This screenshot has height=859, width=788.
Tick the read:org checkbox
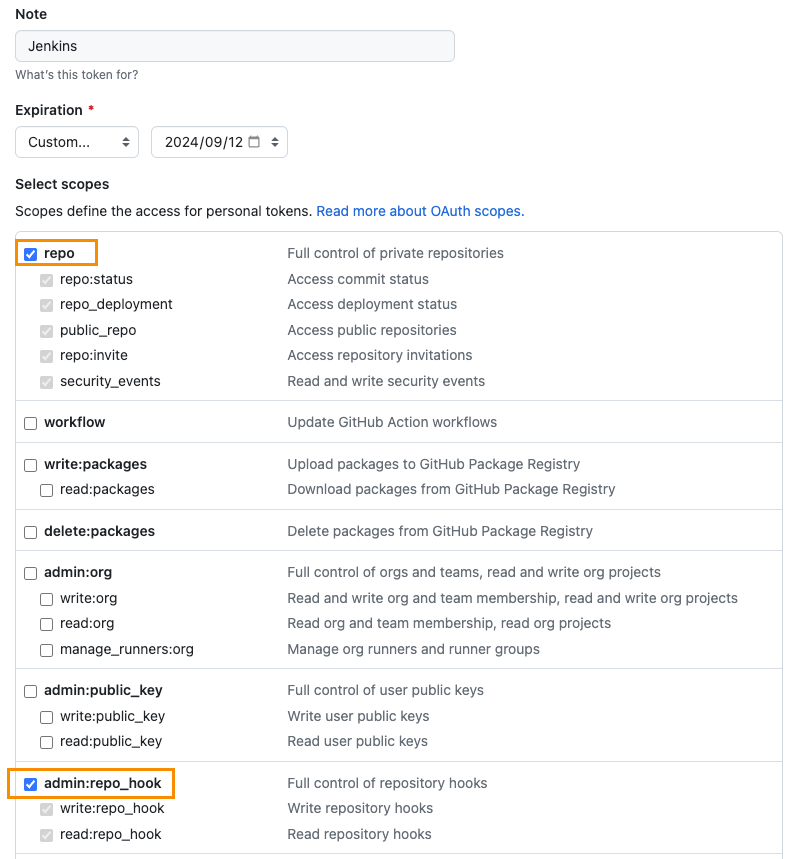click(46, 624)
